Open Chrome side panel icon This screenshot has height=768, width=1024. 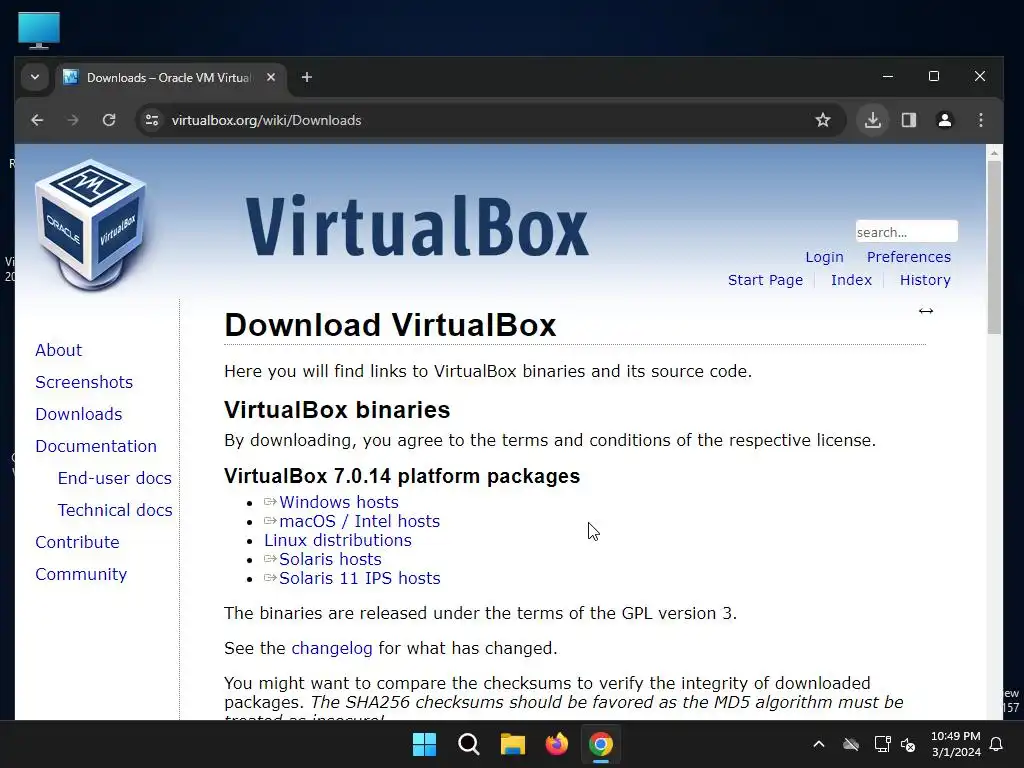click(x=909, y=120)
